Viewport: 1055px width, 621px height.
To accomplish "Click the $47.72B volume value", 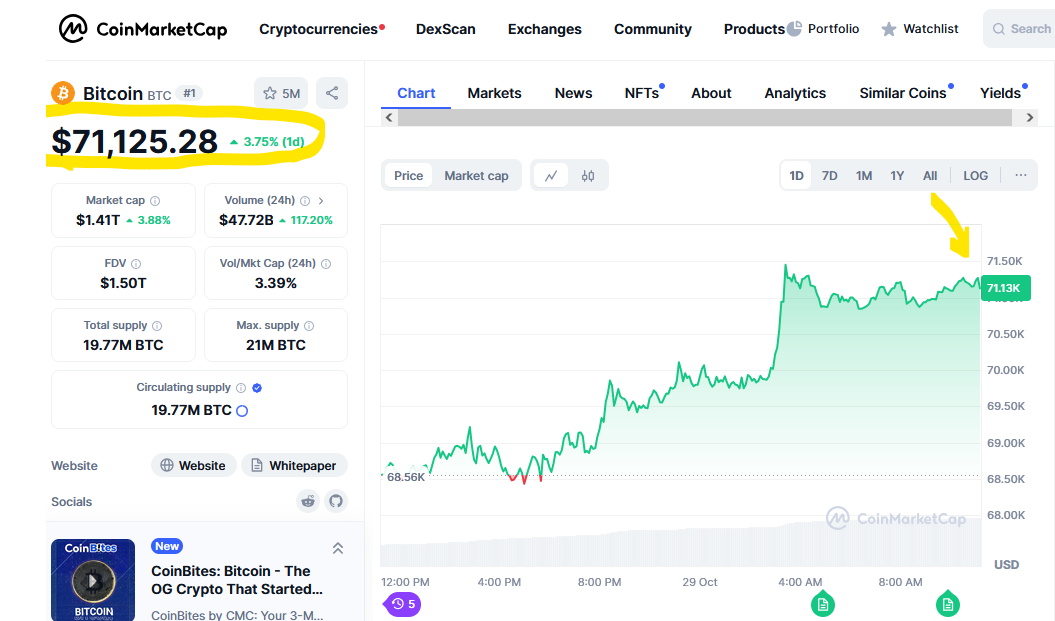I will click(x=246, y=220).
